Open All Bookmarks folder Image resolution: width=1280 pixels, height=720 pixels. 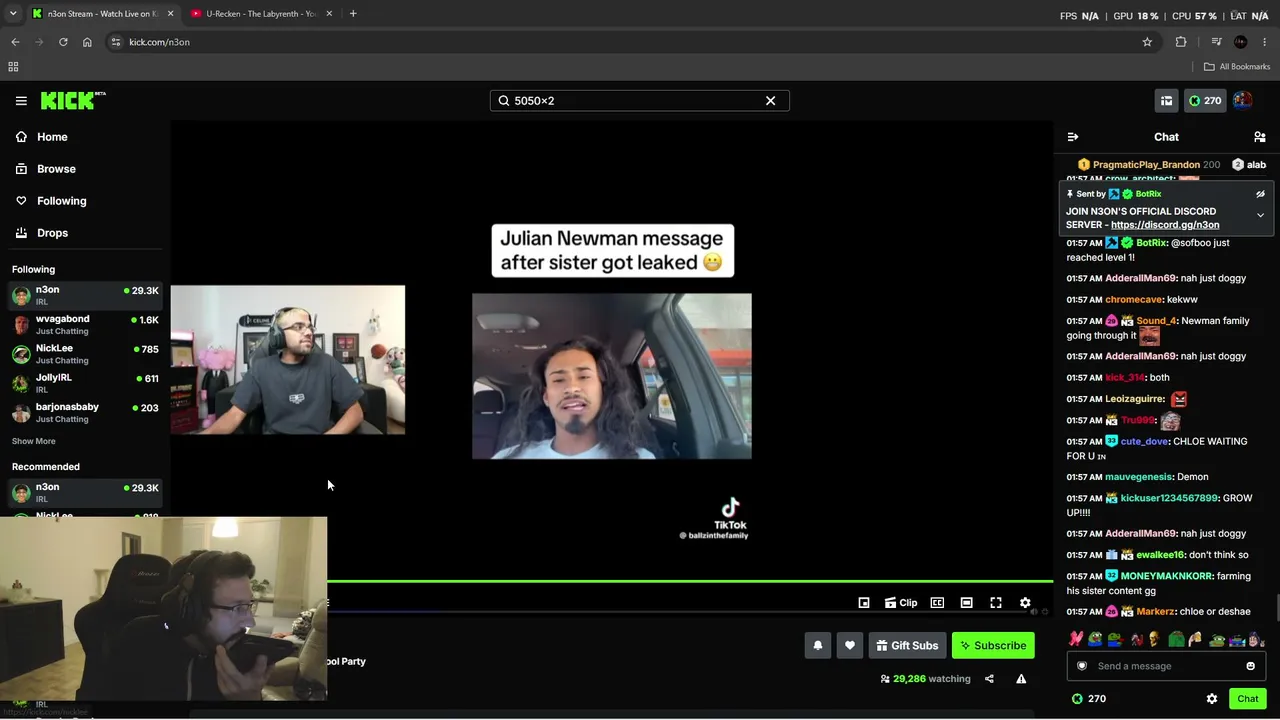tap(1237, 67)
